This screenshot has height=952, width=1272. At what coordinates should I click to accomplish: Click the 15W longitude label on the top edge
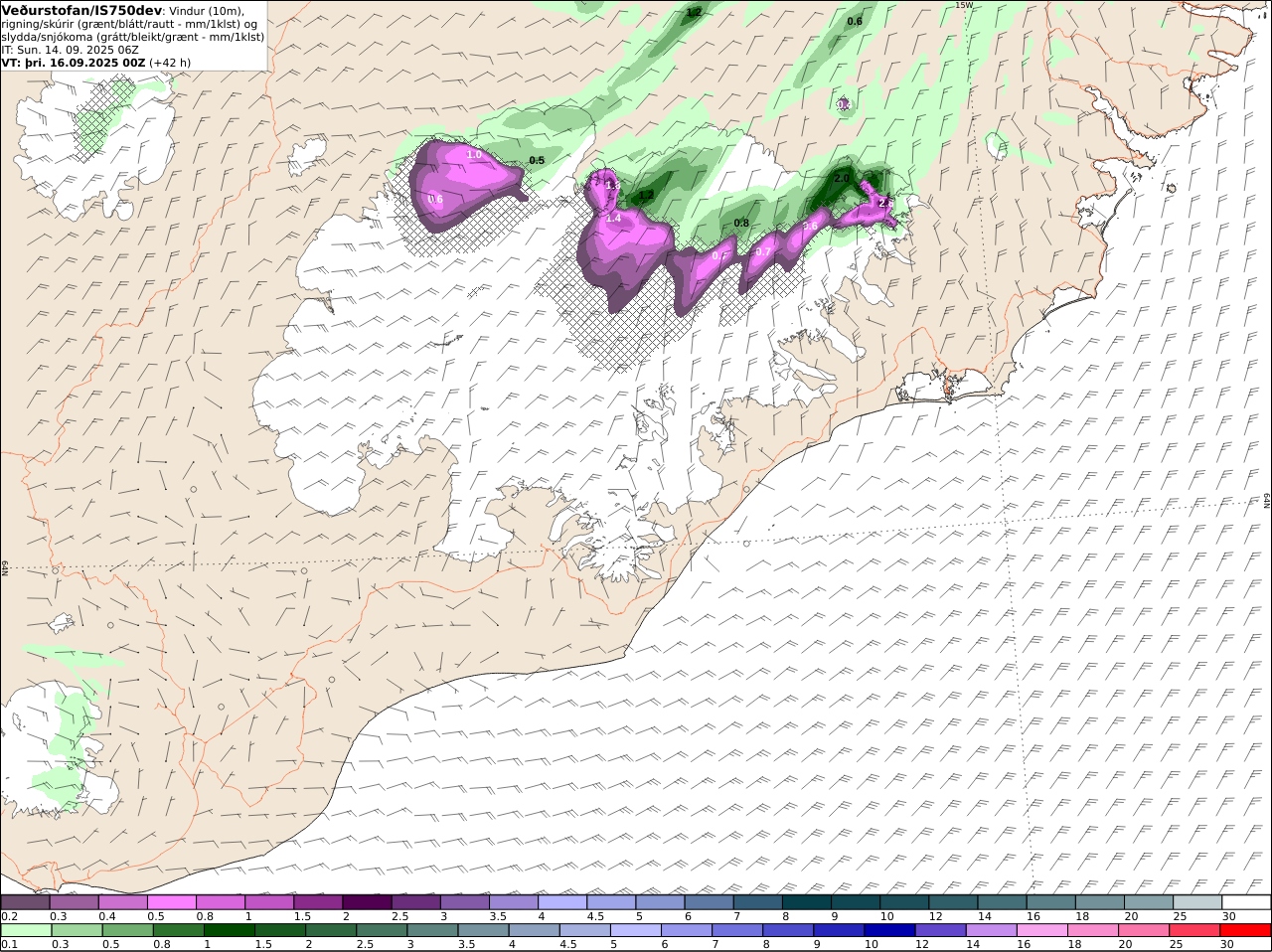[x=963, y=5]
